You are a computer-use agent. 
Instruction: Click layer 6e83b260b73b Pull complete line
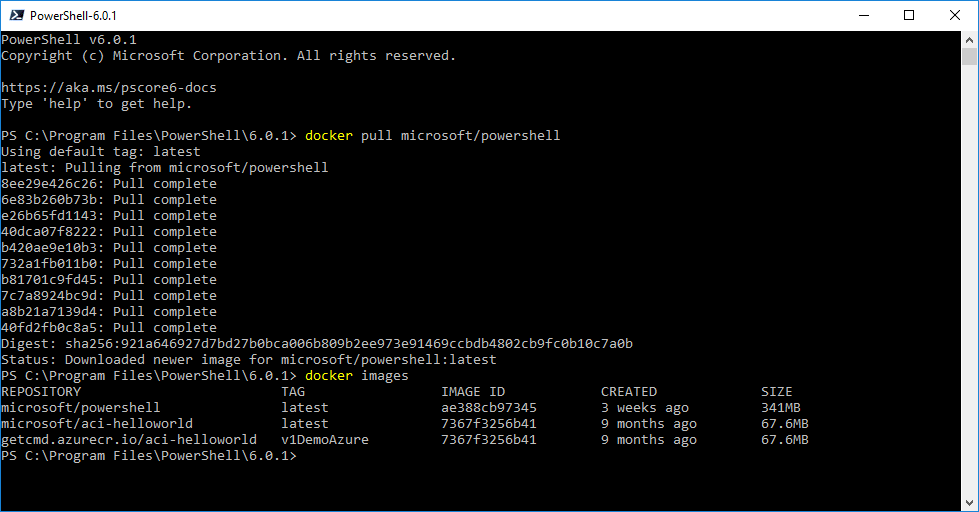109,200
